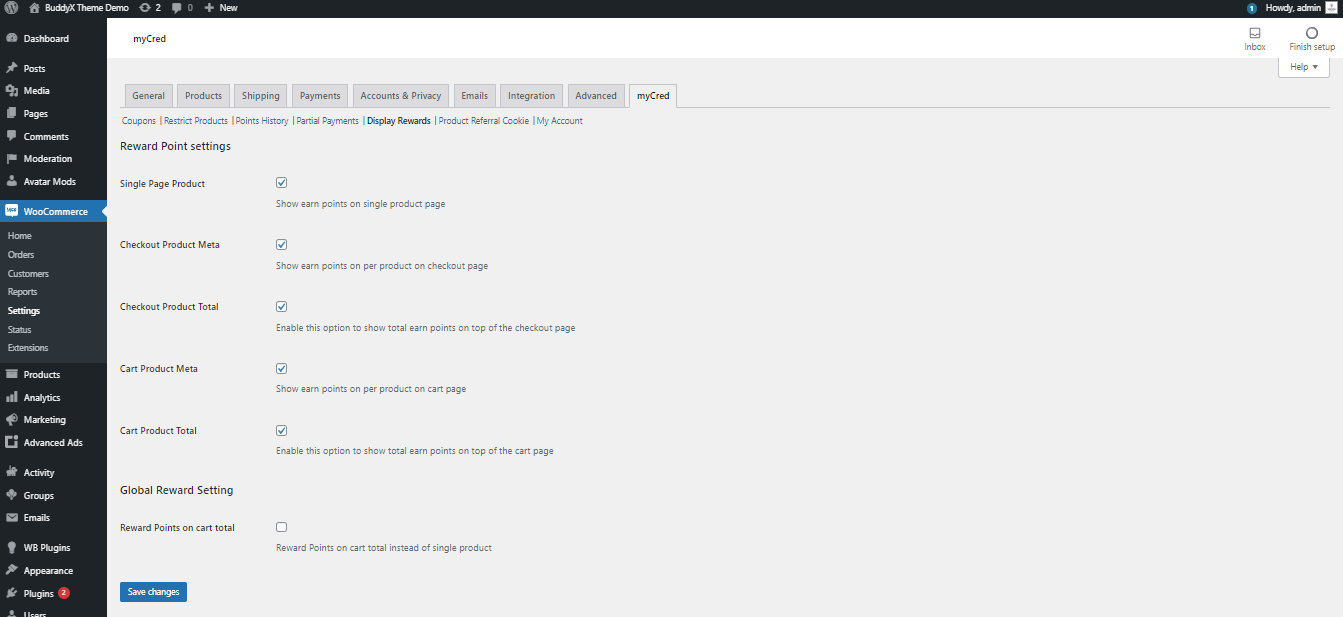Enable Reward Points on cart total
1343x617 pixels.
point(282,527)
